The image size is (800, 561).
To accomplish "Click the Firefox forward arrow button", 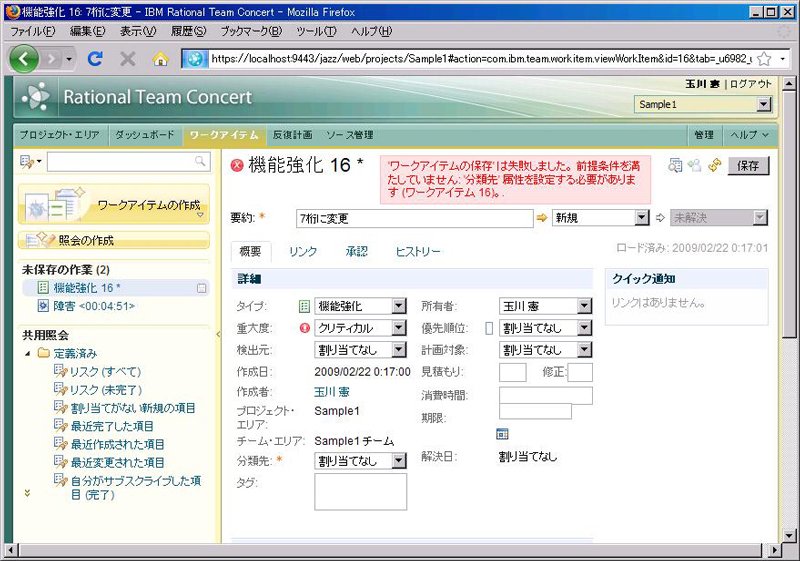I will pyautogui.click(x=51, y=59).
